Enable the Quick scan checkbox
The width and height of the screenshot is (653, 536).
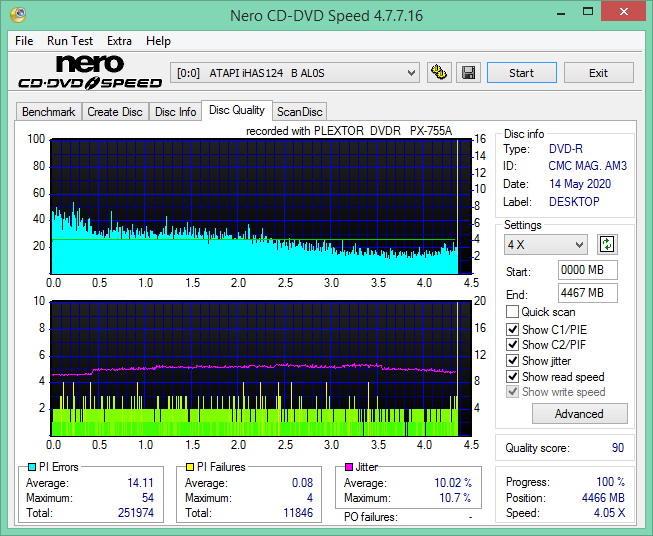(x=512, y=312)
